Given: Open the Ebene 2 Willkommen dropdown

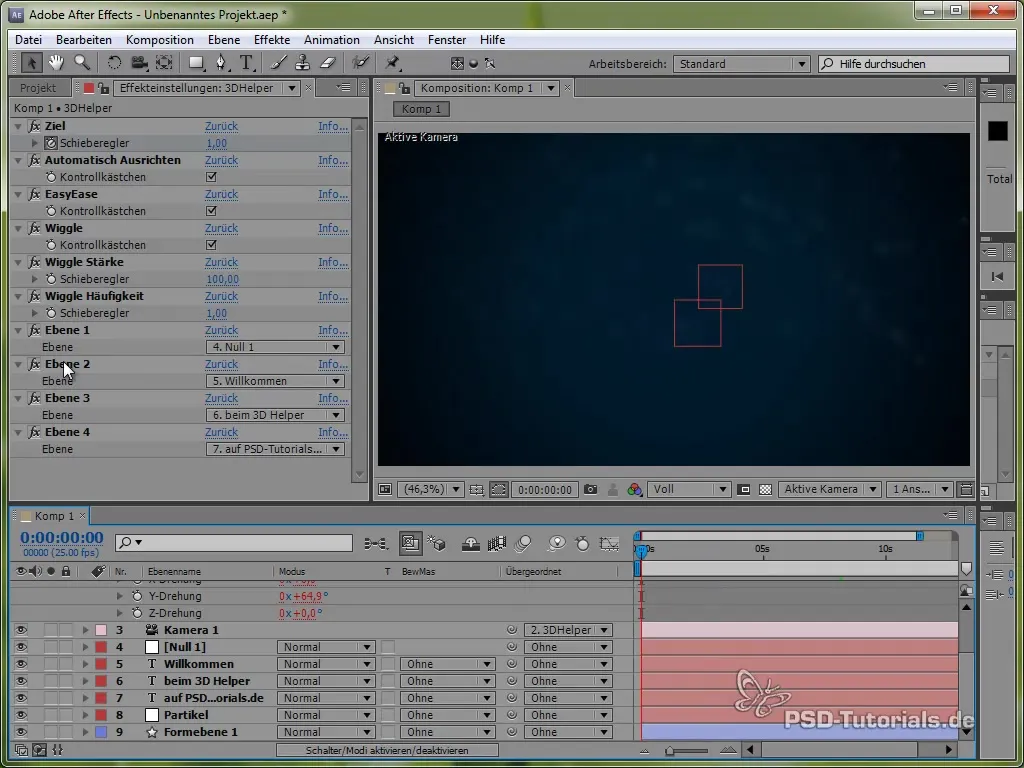Looking at the screenshot, I should (x=275, y=381).
